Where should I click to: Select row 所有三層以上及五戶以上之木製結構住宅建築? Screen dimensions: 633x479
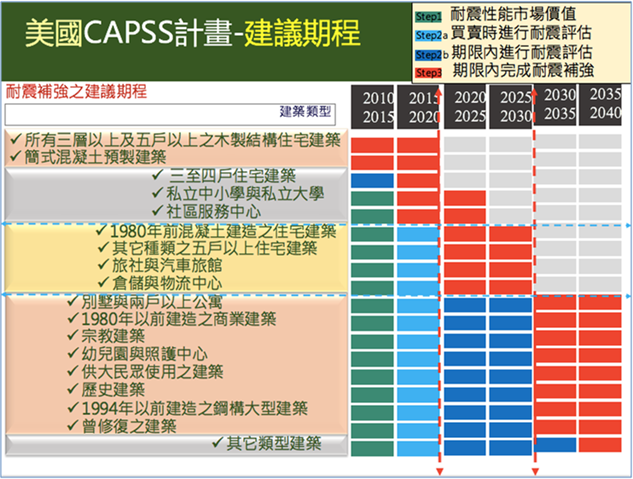click(x=176, y=140)
